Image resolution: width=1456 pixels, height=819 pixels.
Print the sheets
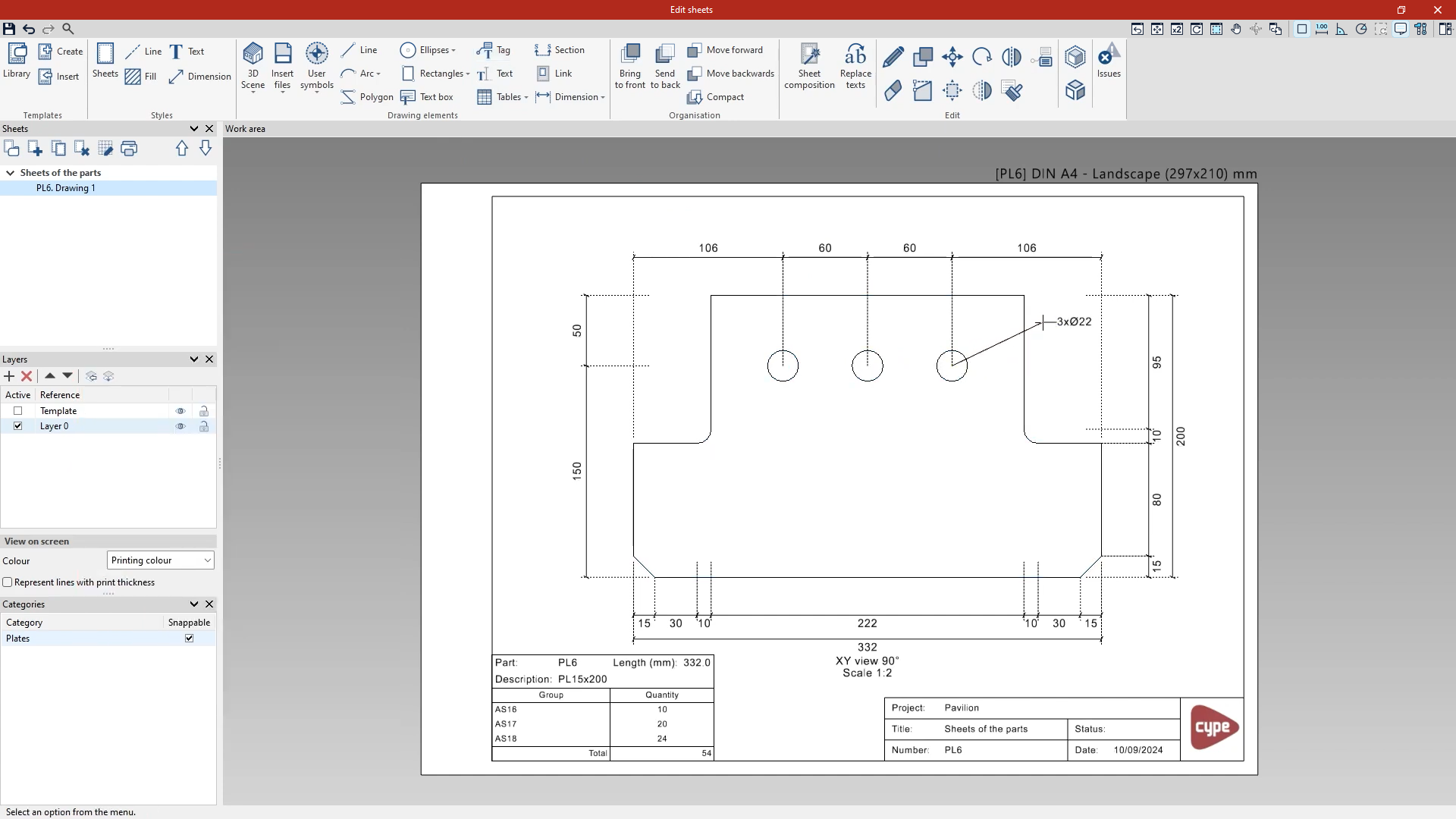(x=129, y=149)
